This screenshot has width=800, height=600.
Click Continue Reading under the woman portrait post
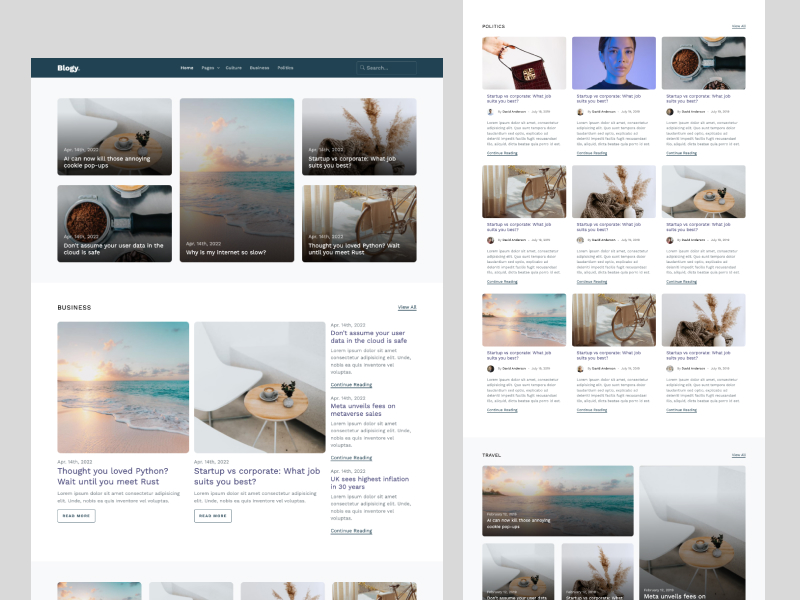592,153
